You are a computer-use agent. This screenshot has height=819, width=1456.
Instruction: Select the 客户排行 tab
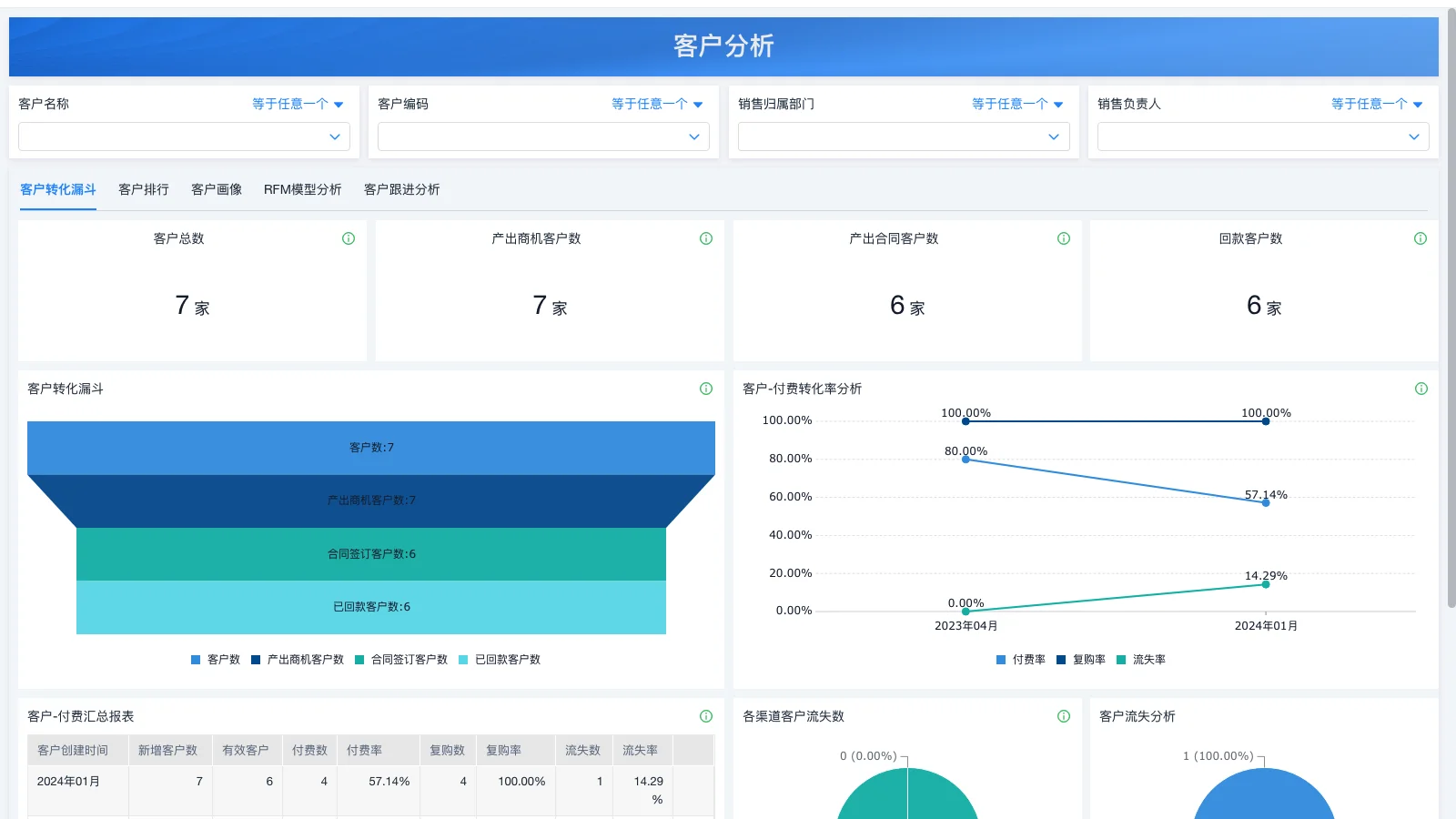click(x=143, y=189)
